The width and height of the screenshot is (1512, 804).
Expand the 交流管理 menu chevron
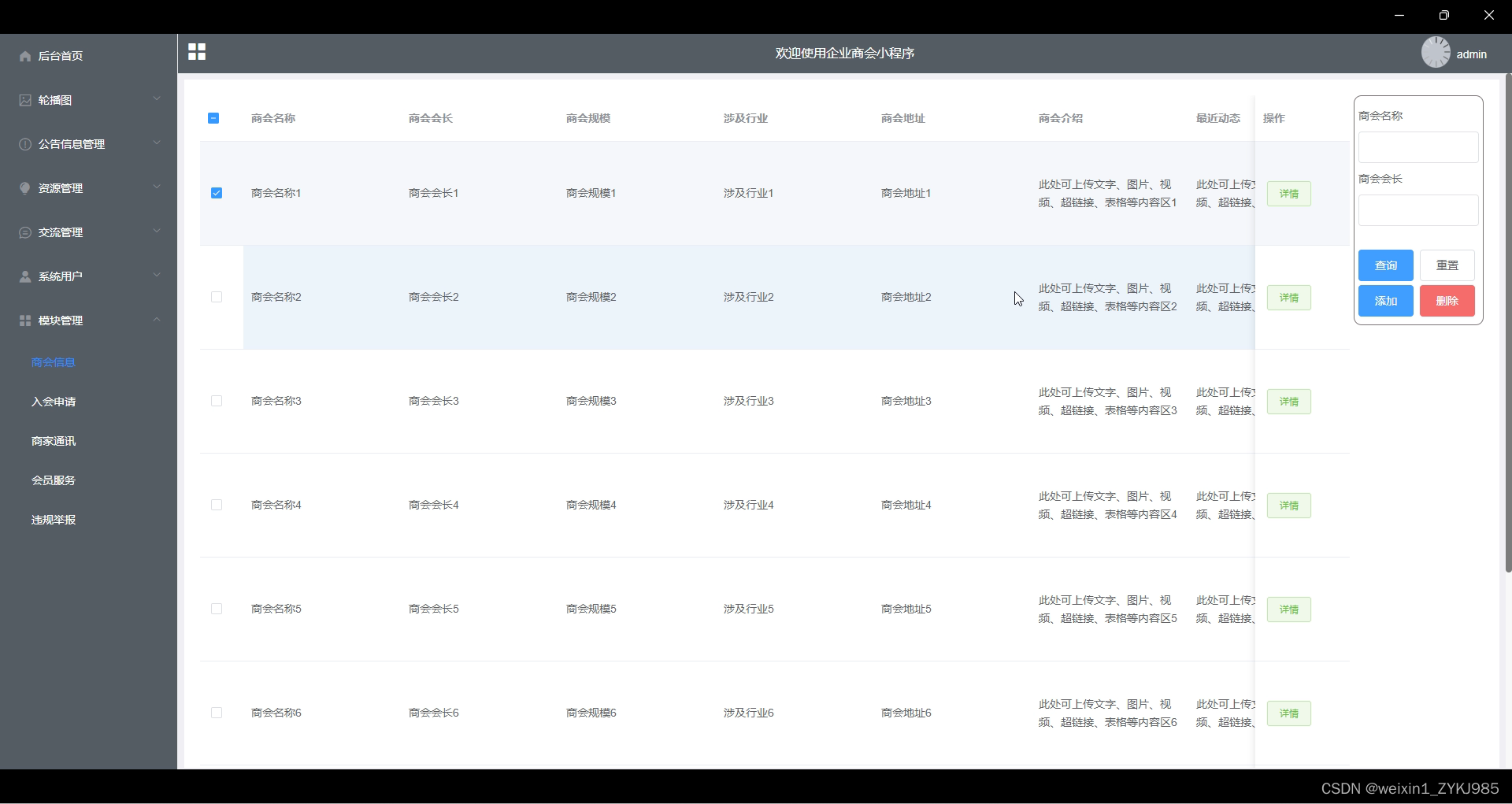click(x=157, y=231)
